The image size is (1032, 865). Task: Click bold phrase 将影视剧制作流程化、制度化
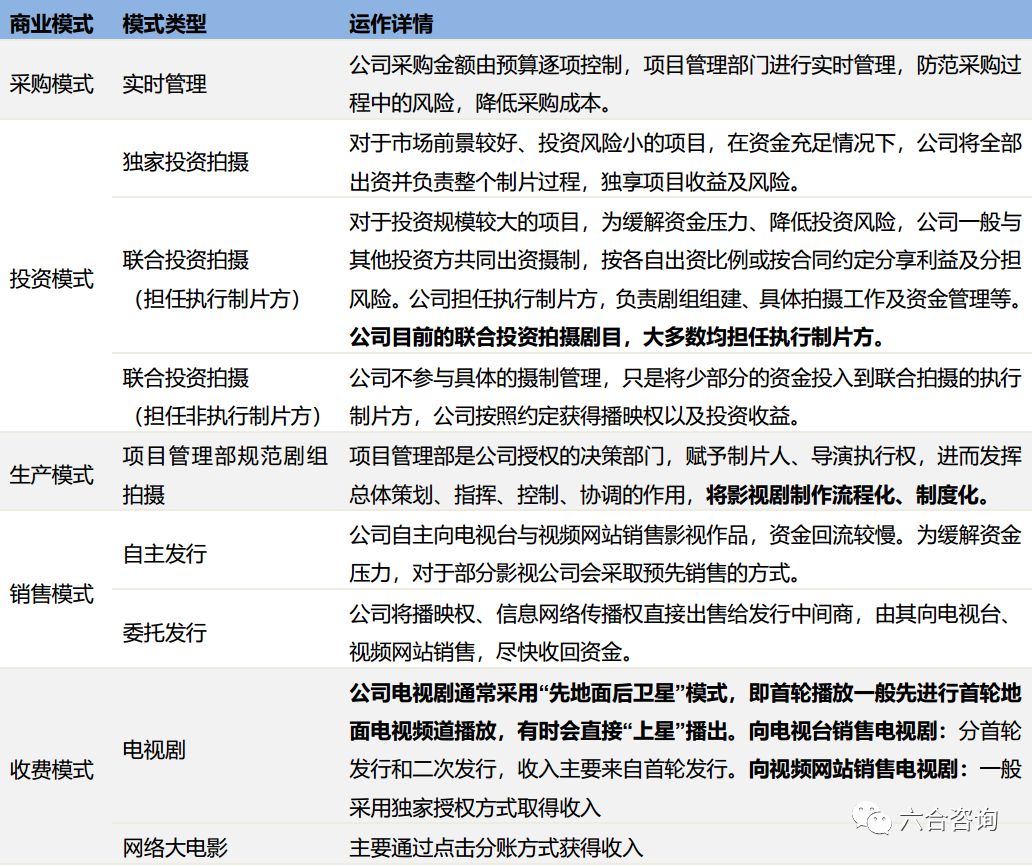tap(848, 494)
